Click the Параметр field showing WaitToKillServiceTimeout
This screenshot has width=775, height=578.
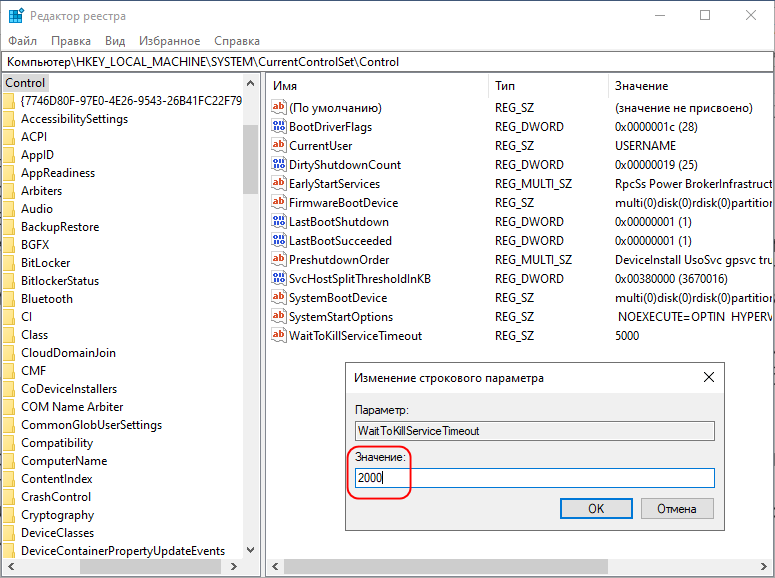[x=535, y=431]
